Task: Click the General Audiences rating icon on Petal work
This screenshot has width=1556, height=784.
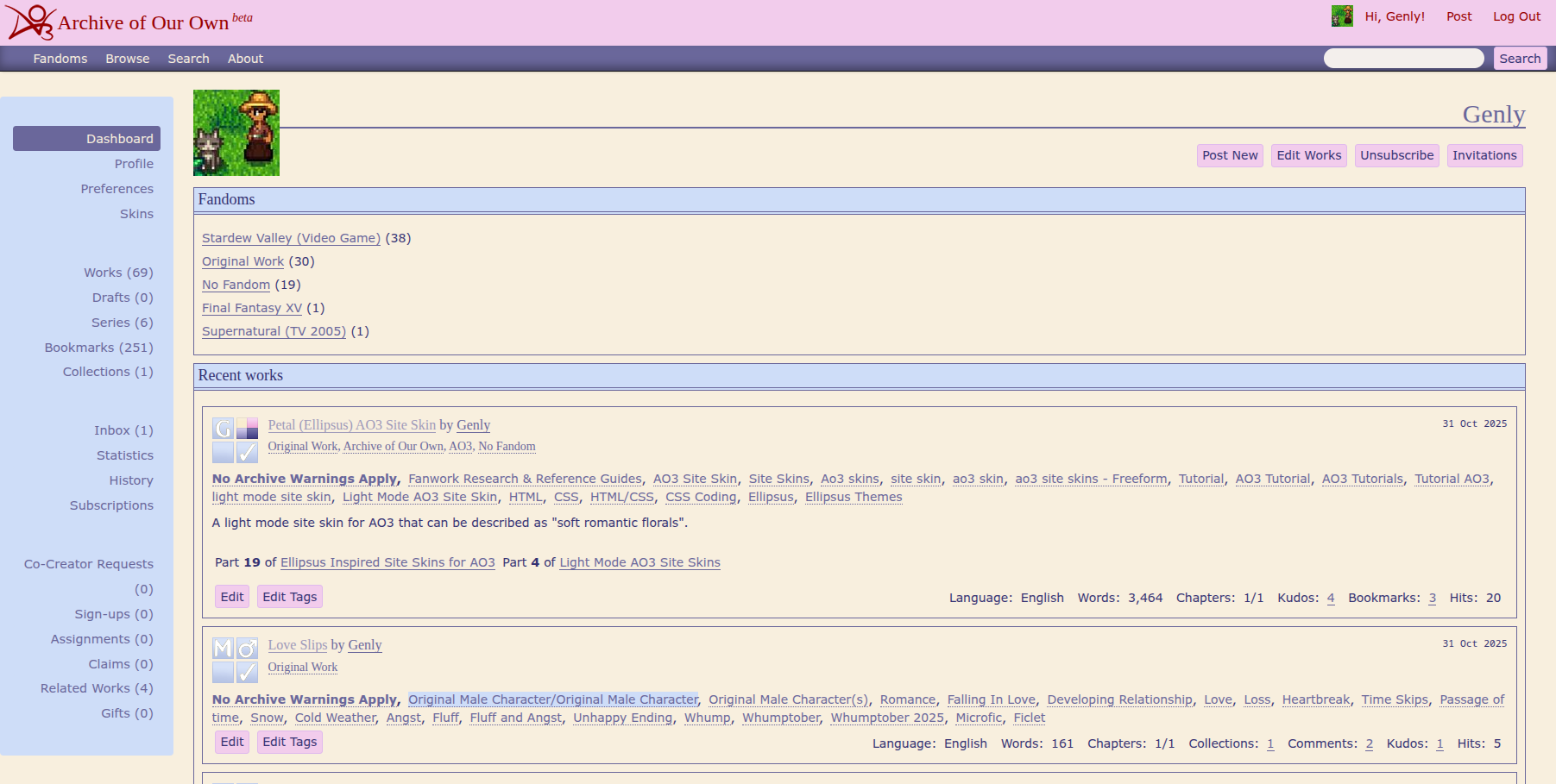Action: pos(223,429)
